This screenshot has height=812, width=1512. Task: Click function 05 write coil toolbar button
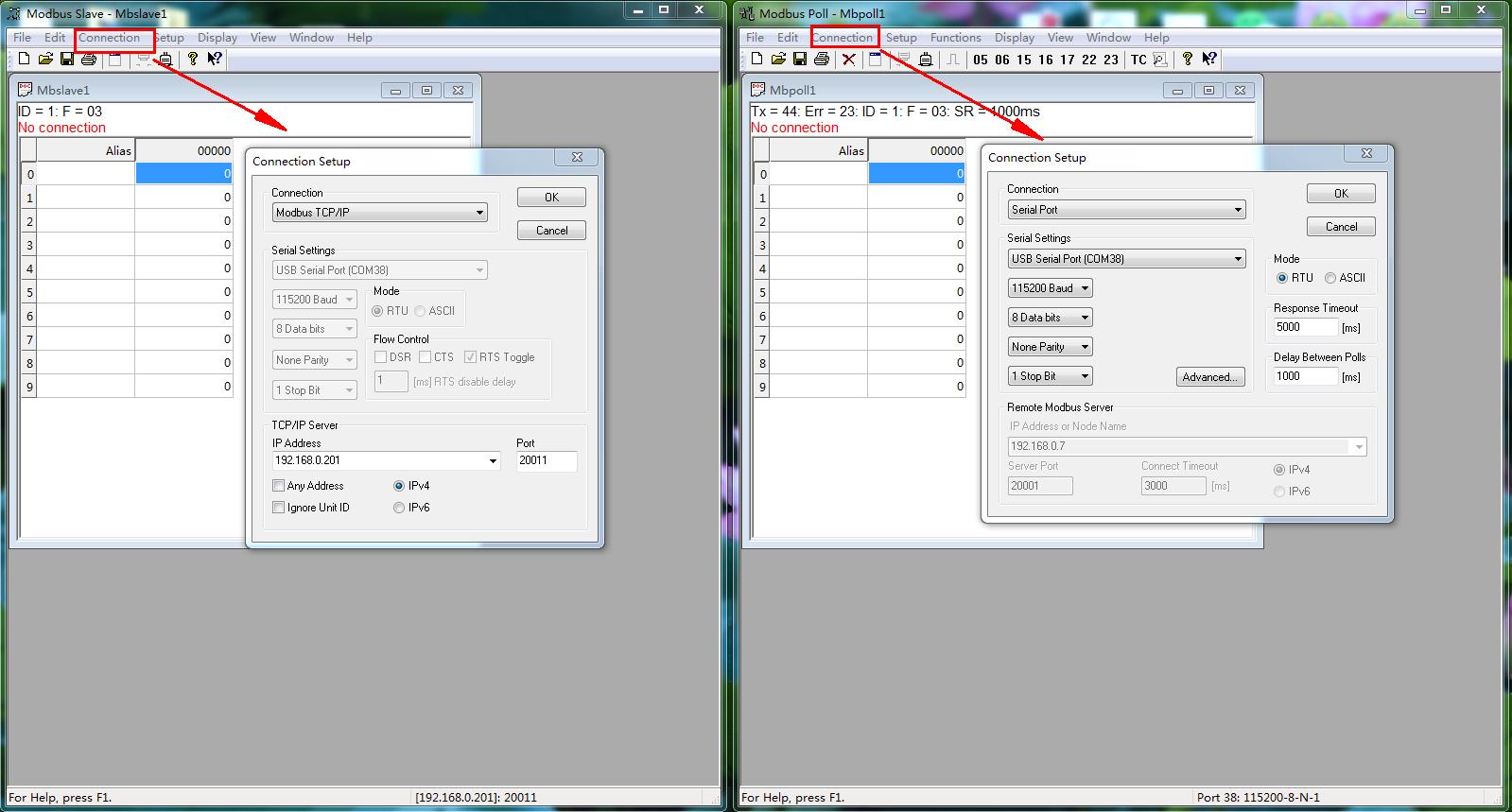[x=981, y=60]
